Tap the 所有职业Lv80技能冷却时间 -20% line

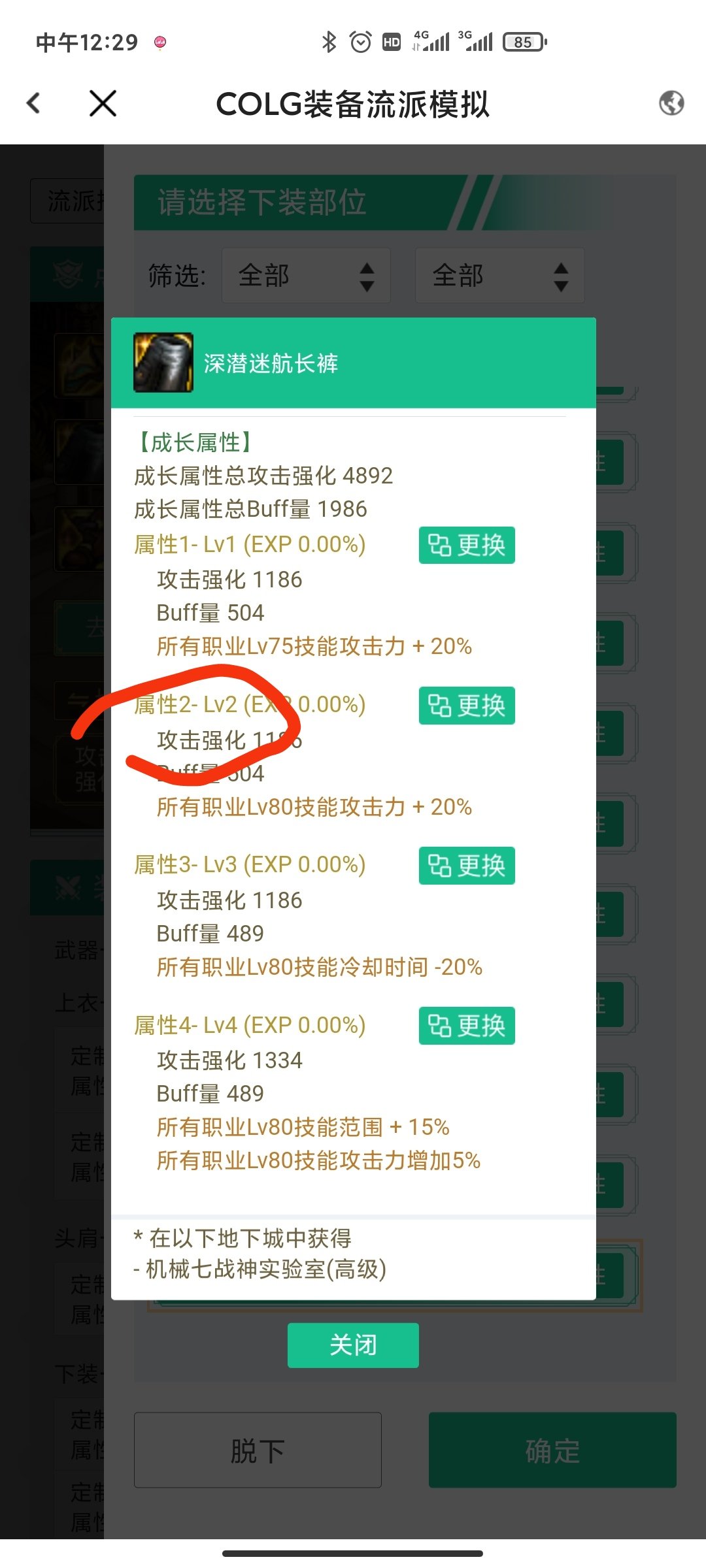coord(320,967)
